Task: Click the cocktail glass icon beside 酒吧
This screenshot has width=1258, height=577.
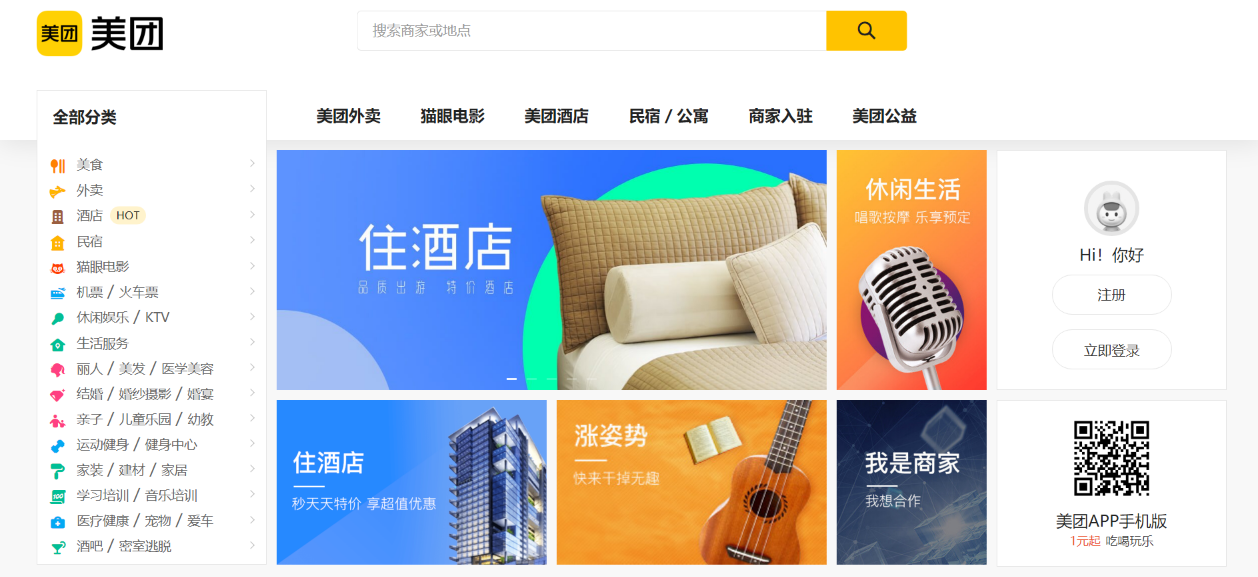Action: click(57, 547)
